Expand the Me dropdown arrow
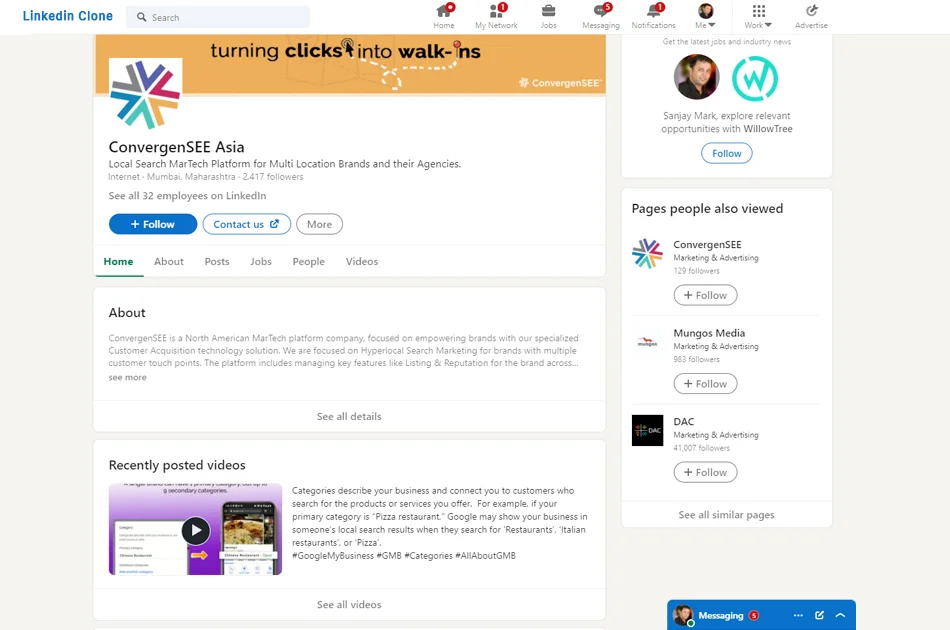950x630 pixels. coord(712,23)
